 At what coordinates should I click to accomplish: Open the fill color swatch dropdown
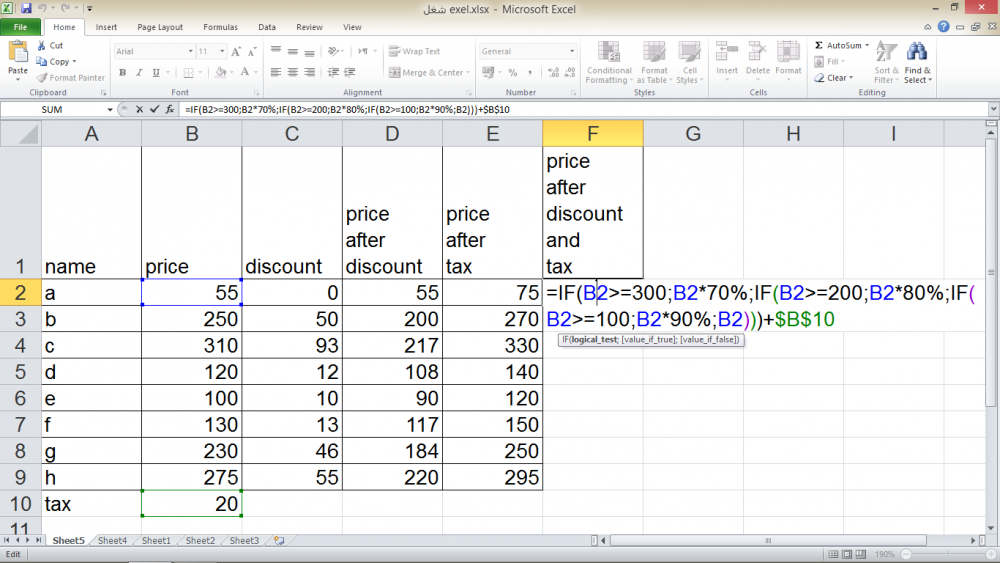pyautogui.click(x=231, y=73)
